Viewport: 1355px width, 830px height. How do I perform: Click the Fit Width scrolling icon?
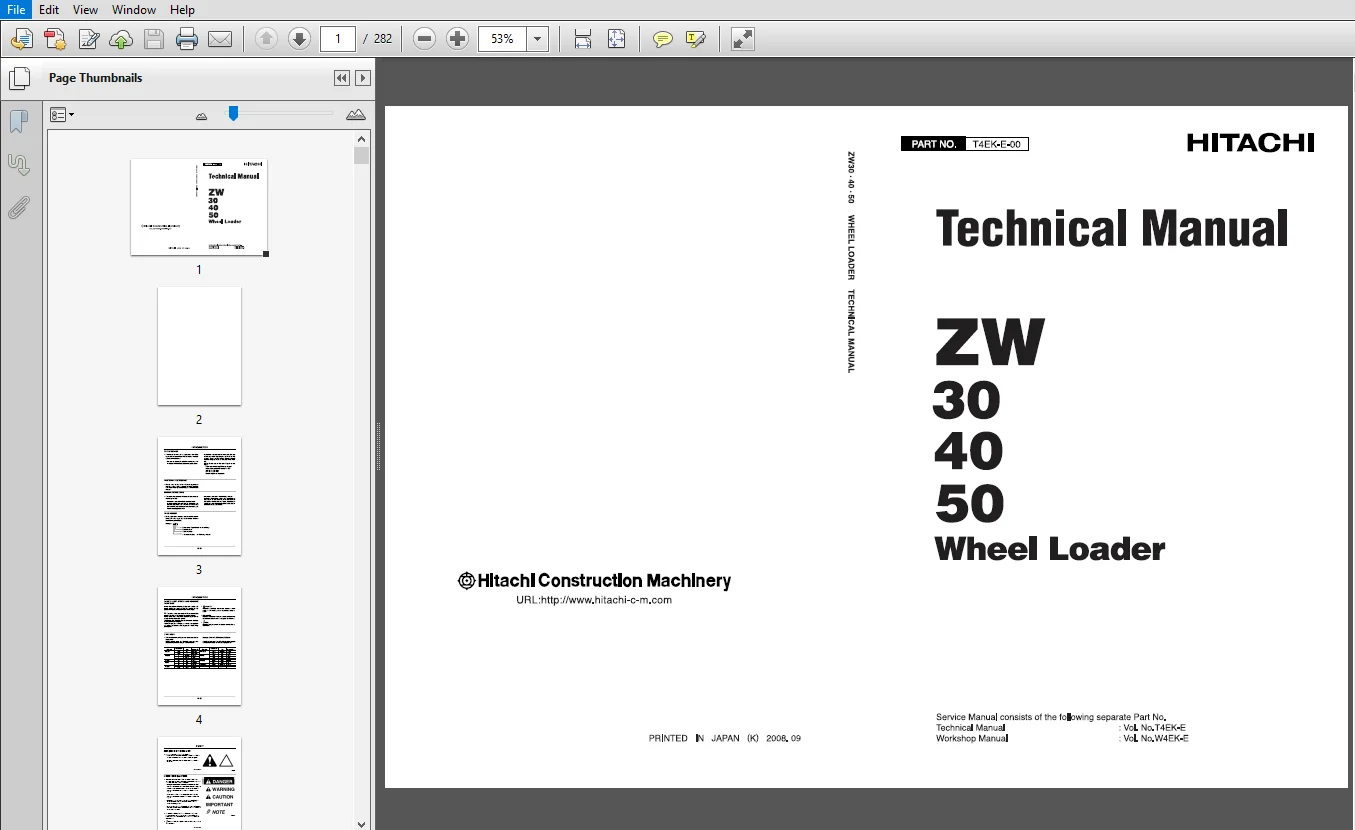pyautogui.click(x=583, y=39)
